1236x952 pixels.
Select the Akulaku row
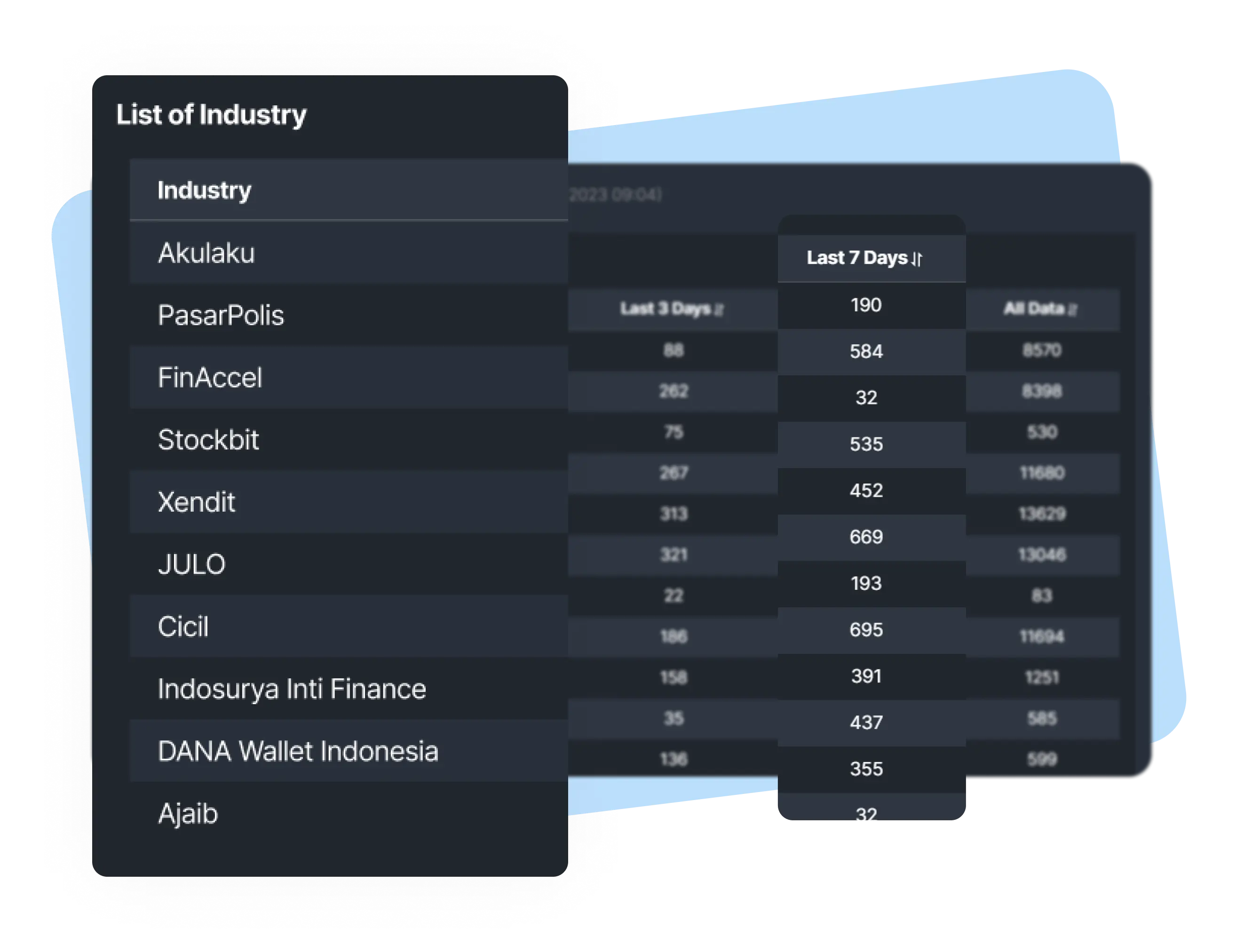point(349,253)
